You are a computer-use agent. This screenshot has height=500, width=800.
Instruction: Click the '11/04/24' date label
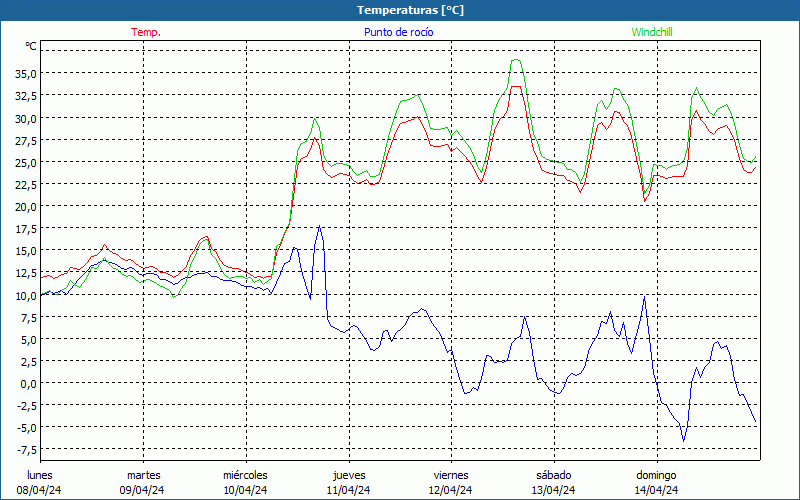348,490
